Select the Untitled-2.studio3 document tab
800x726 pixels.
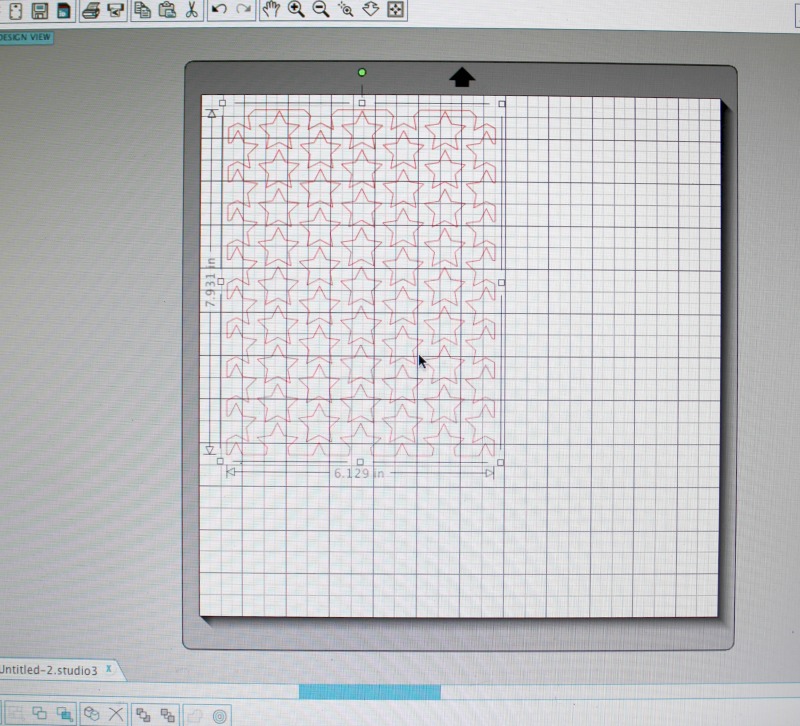(48, 669)
